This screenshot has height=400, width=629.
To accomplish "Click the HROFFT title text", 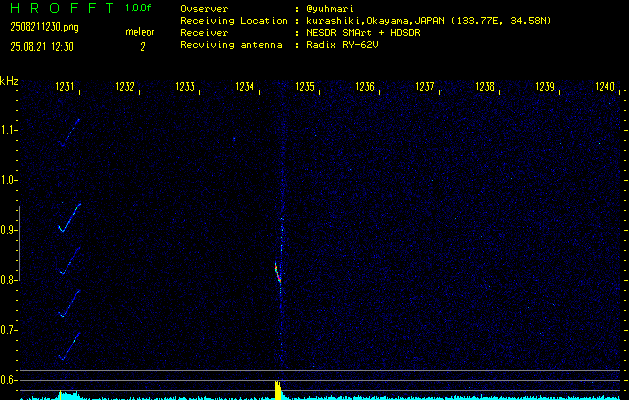I will click(62, 8).
